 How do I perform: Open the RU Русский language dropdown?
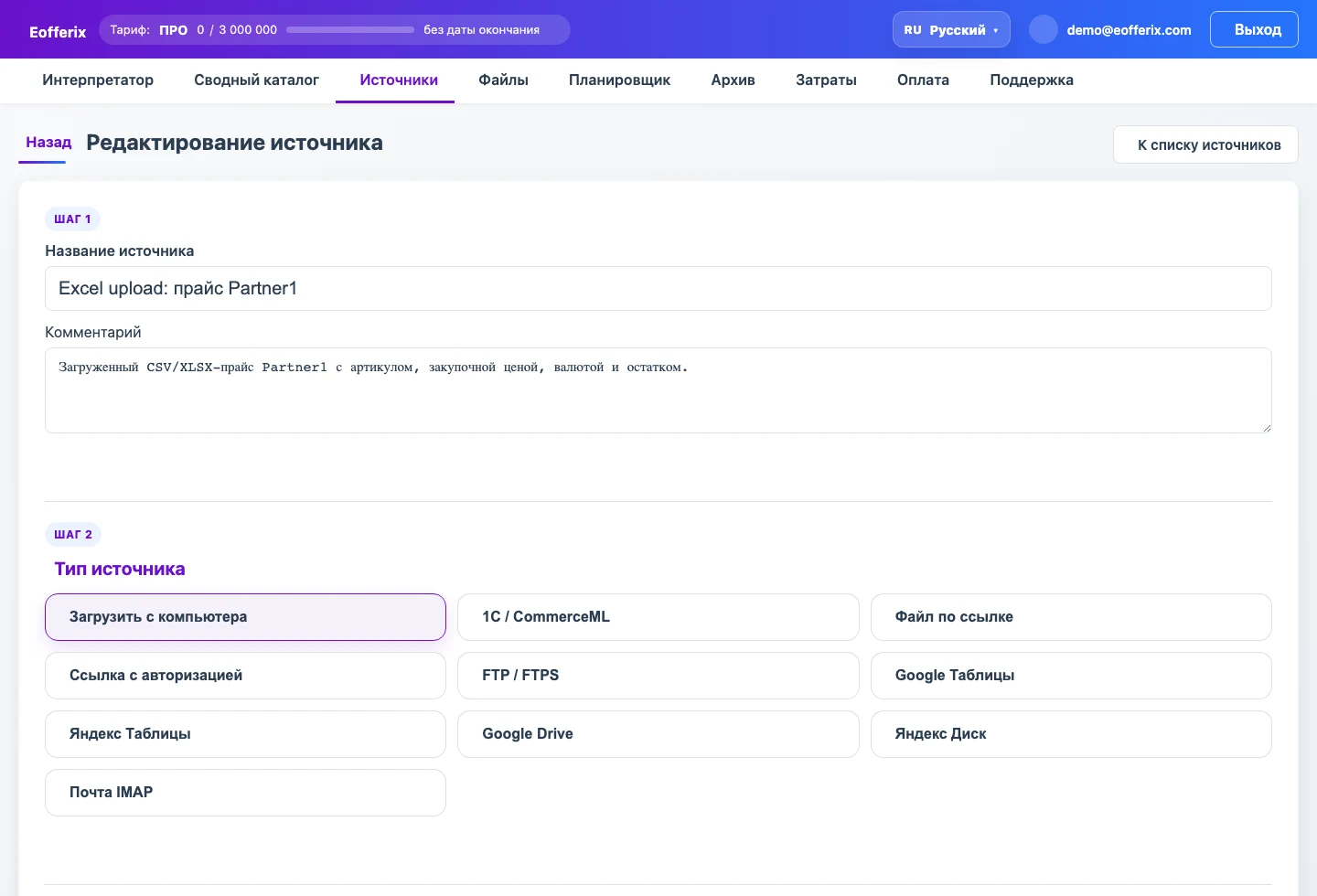coord(951,29)
